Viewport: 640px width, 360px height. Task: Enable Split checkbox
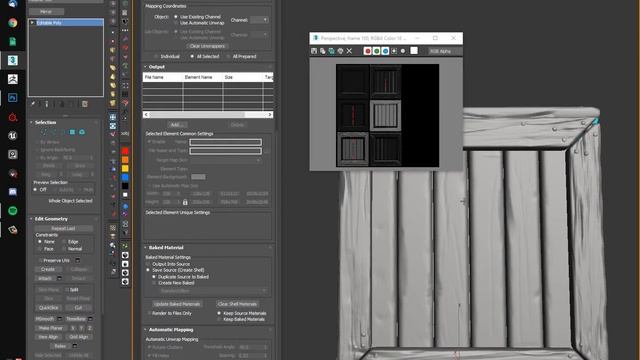(x=67, y=290)
